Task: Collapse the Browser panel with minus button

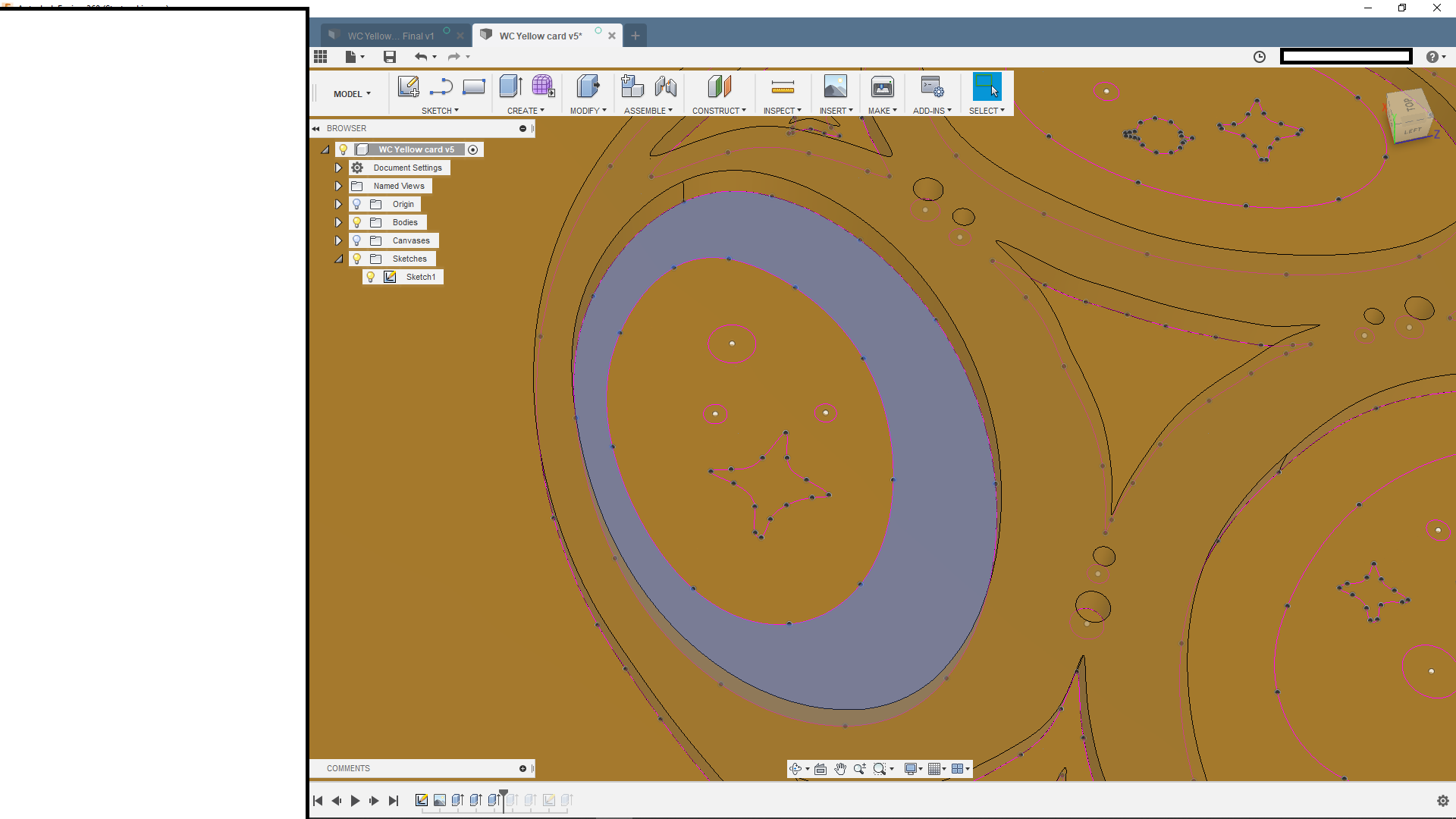Action: pyautogui.click(x=522, y=128)
